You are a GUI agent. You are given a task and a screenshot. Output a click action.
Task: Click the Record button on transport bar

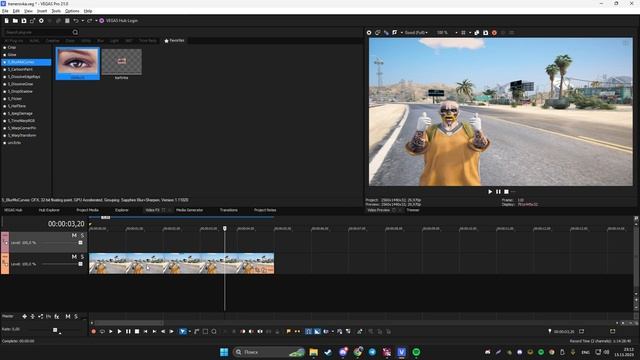tap(93, 331)
